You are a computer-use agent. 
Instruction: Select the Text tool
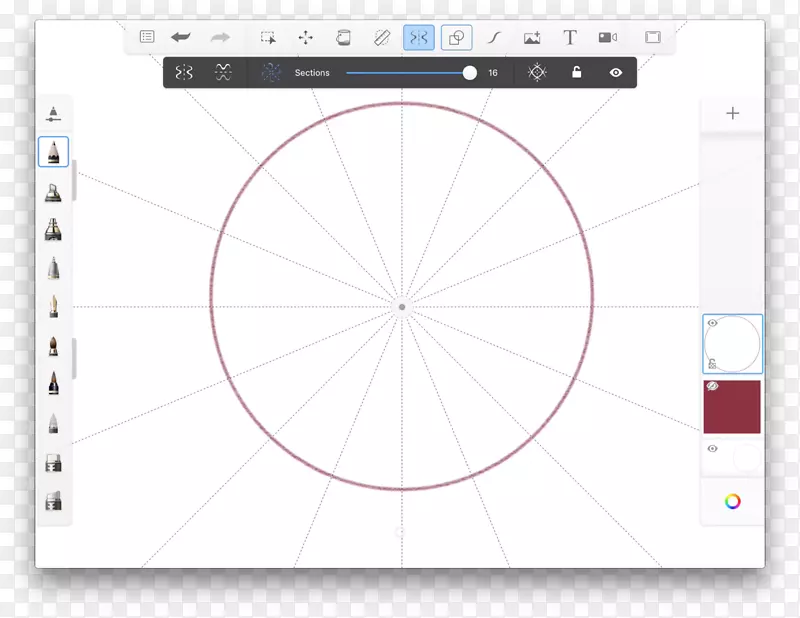pos(570,37)
